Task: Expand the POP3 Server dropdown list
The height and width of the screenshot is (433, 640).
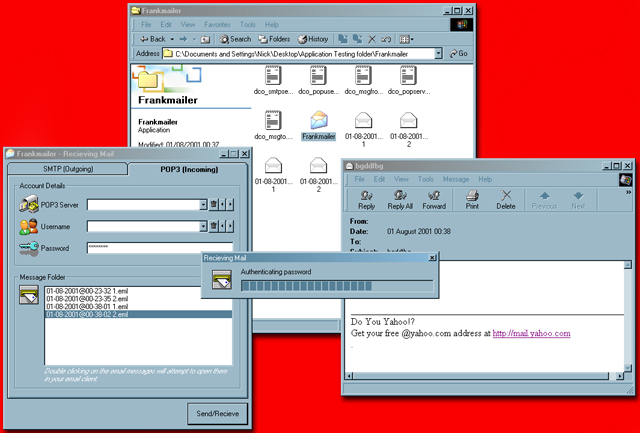Action: point(204,205)
